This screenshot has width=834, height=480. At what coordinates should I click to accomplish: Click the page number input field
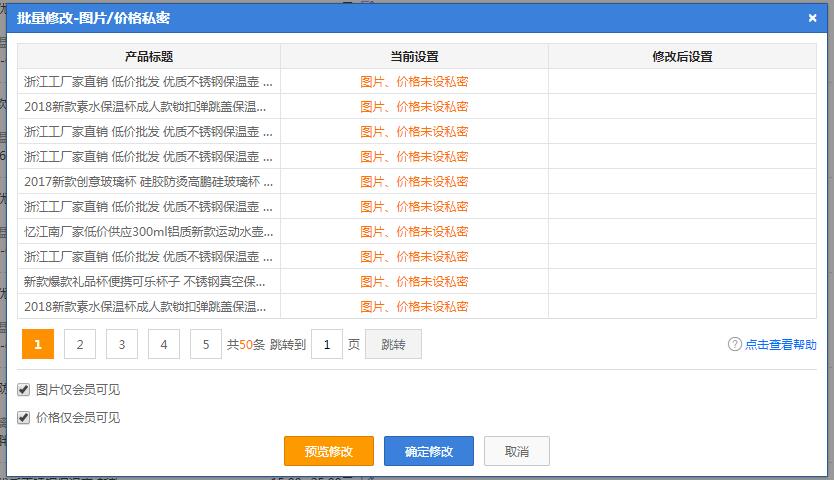pyautogui.click(x=327, y=344)
